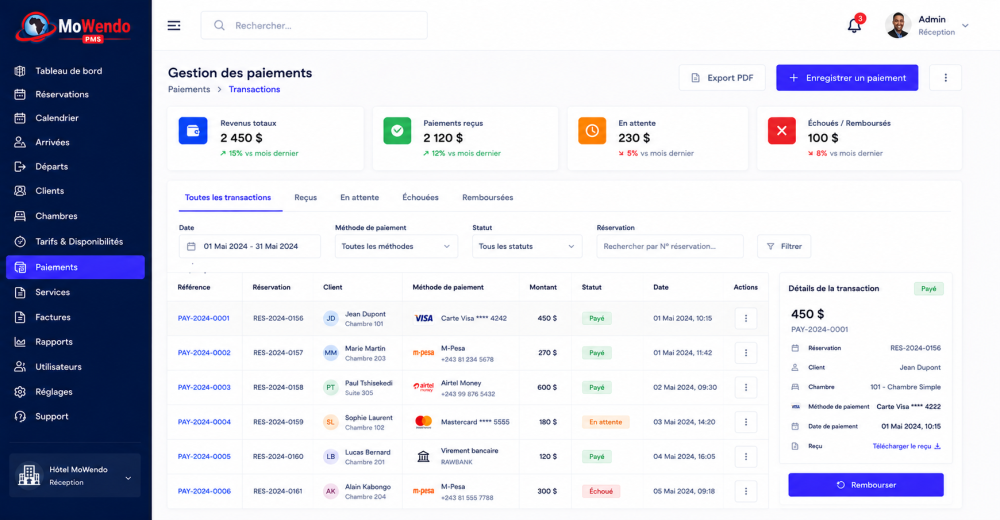The width and height of the screenshot is (1000, 520).
Task: Click the JD avatar for Jean Dupont
Action: (x=330, y=318)
